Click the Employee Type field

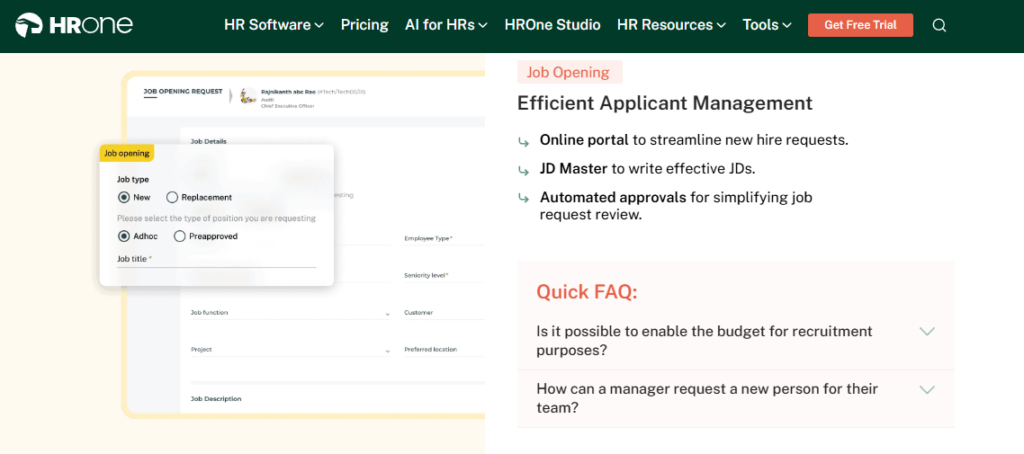(444, 239)
